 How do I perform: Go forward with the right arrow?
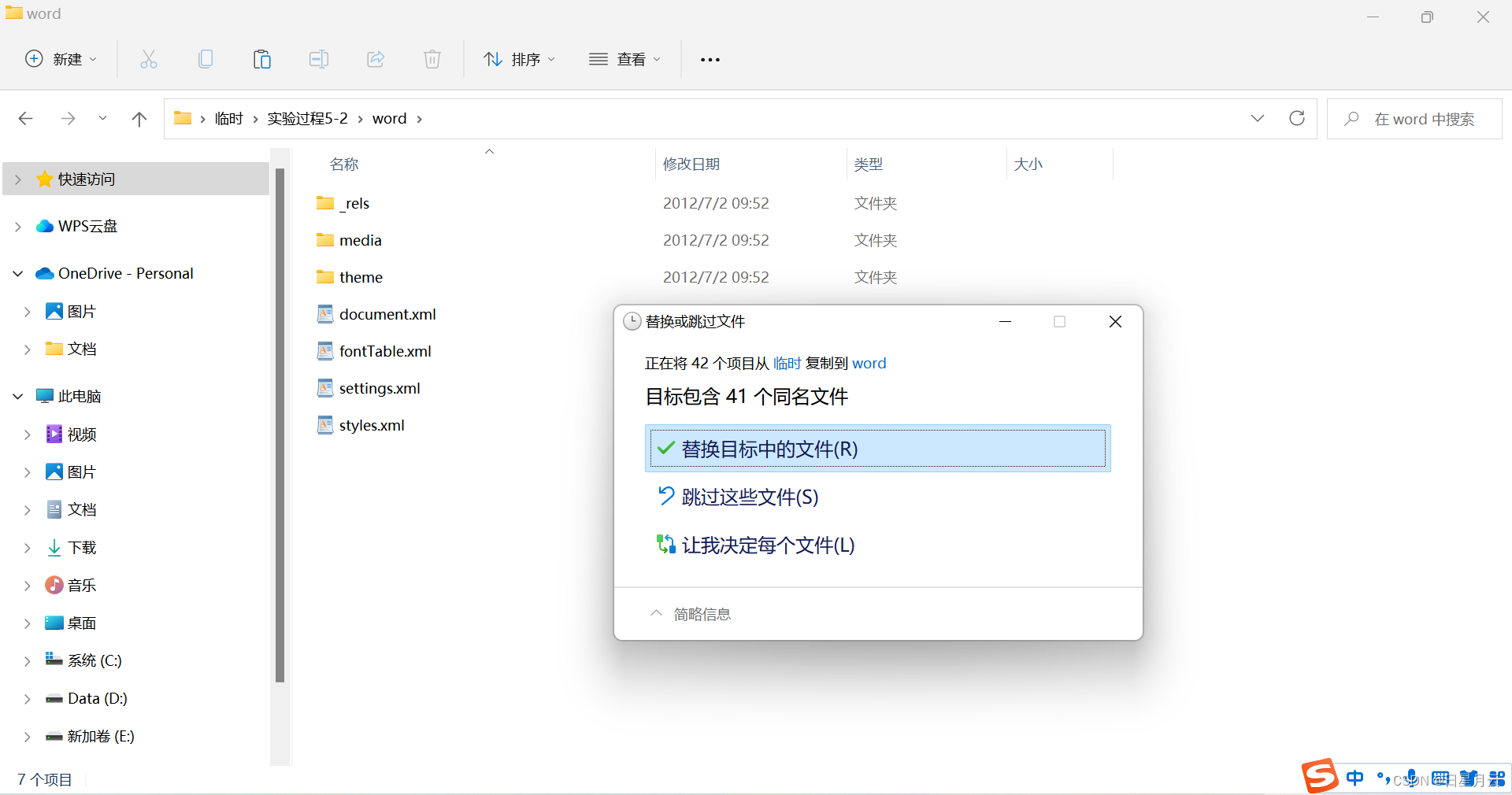pyautogui.click(x=69, y=119)
